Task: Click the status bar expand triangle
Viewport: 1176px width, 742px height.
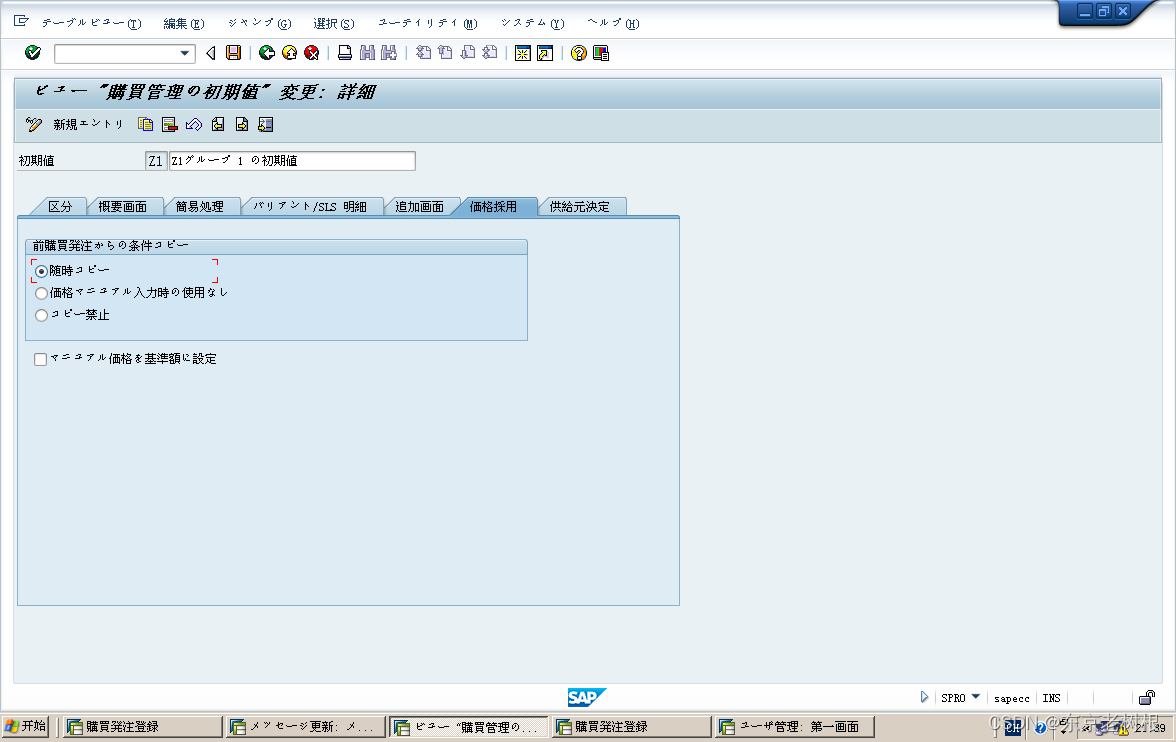Action: coord(925,697)
